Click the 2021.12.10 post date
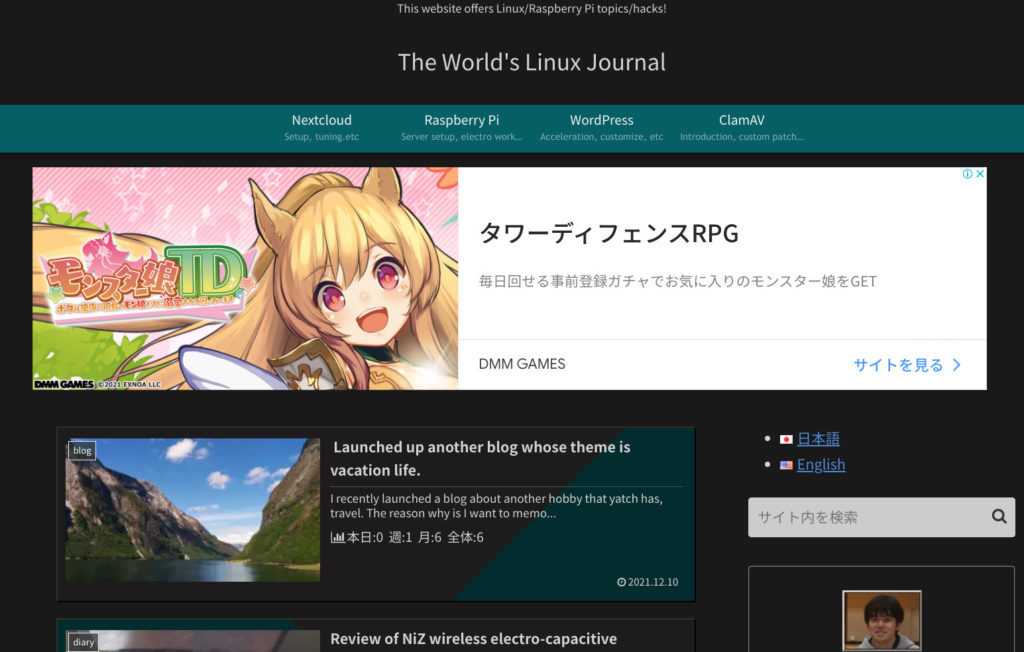This screenshot has height=652, width=1024. click(x=648, y=582)
